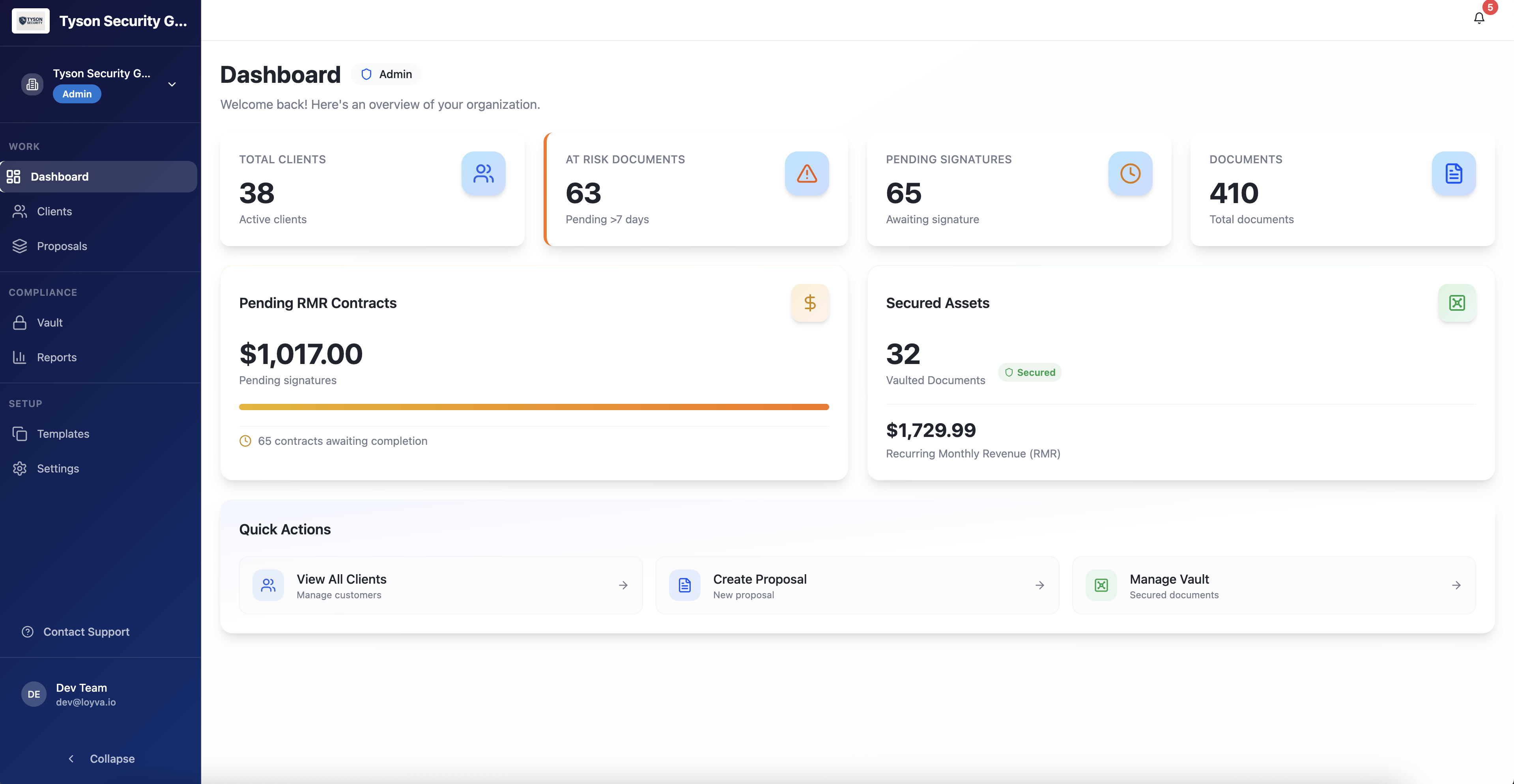
Task: Navigate to the Vault section
Action: [x=49, y=323]
